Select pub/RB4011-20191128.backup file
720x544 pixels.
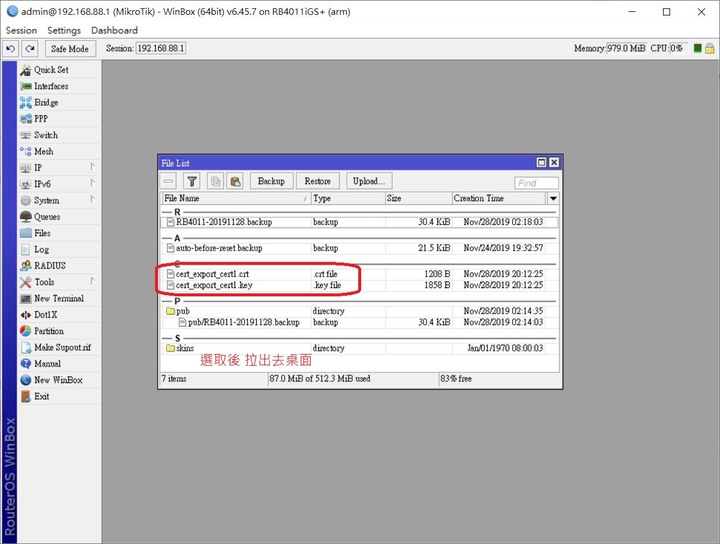pos(359,322)
